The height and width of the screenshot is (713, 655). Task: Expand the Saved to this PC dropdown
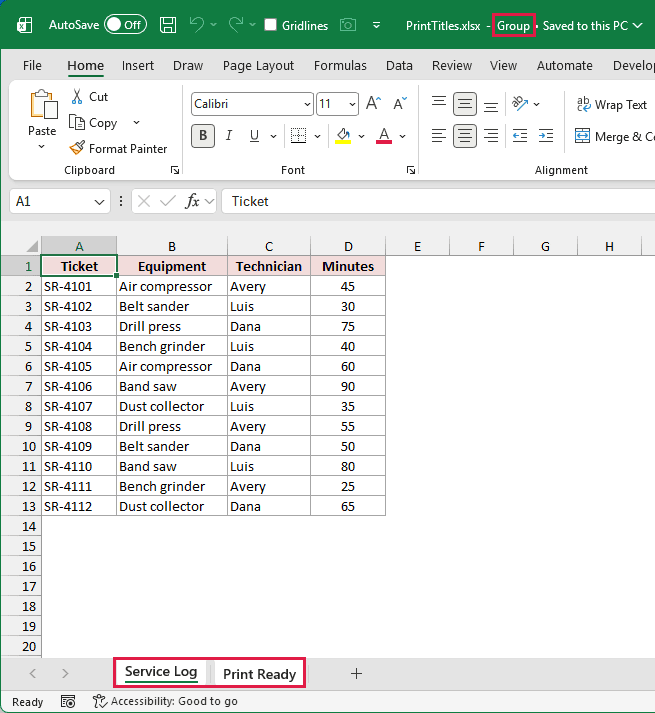(x=638, y=25)
